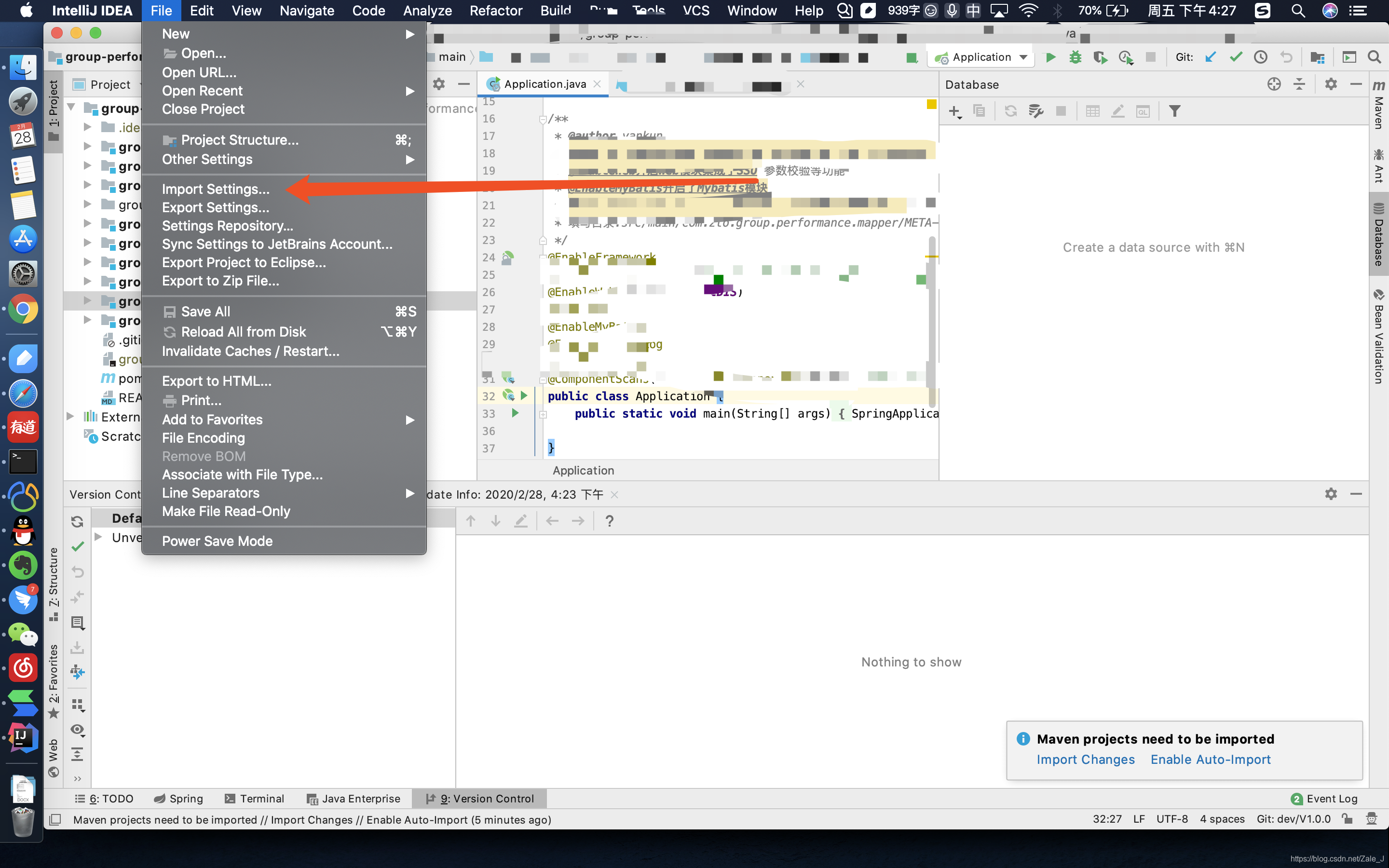The height and width of the screenshot is (868, 1389).
Task: Click Version Control refresh icon
Action: pos(77,521)
